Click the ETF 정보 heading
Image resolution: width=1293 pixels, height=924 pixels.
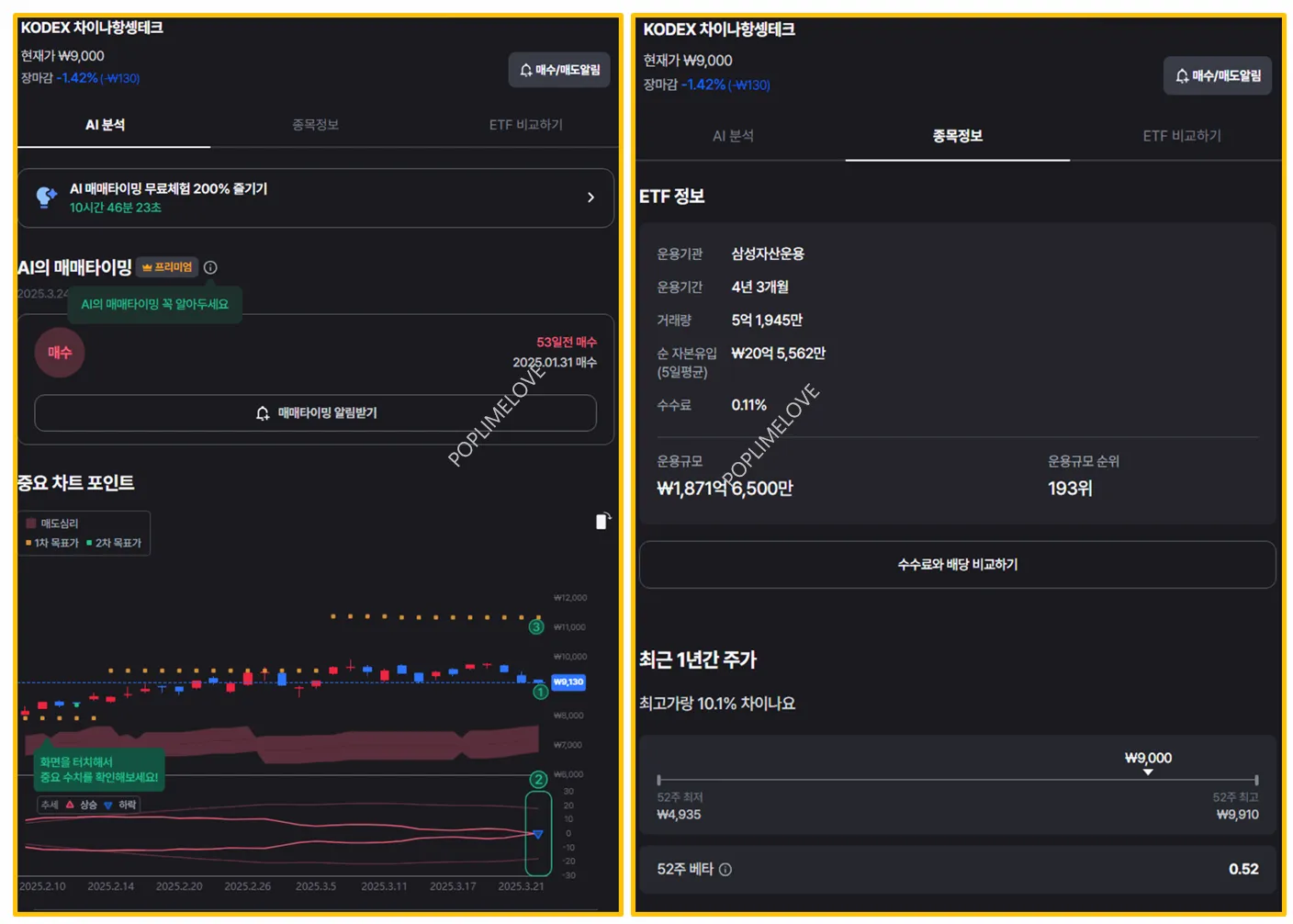pos(672,197)
